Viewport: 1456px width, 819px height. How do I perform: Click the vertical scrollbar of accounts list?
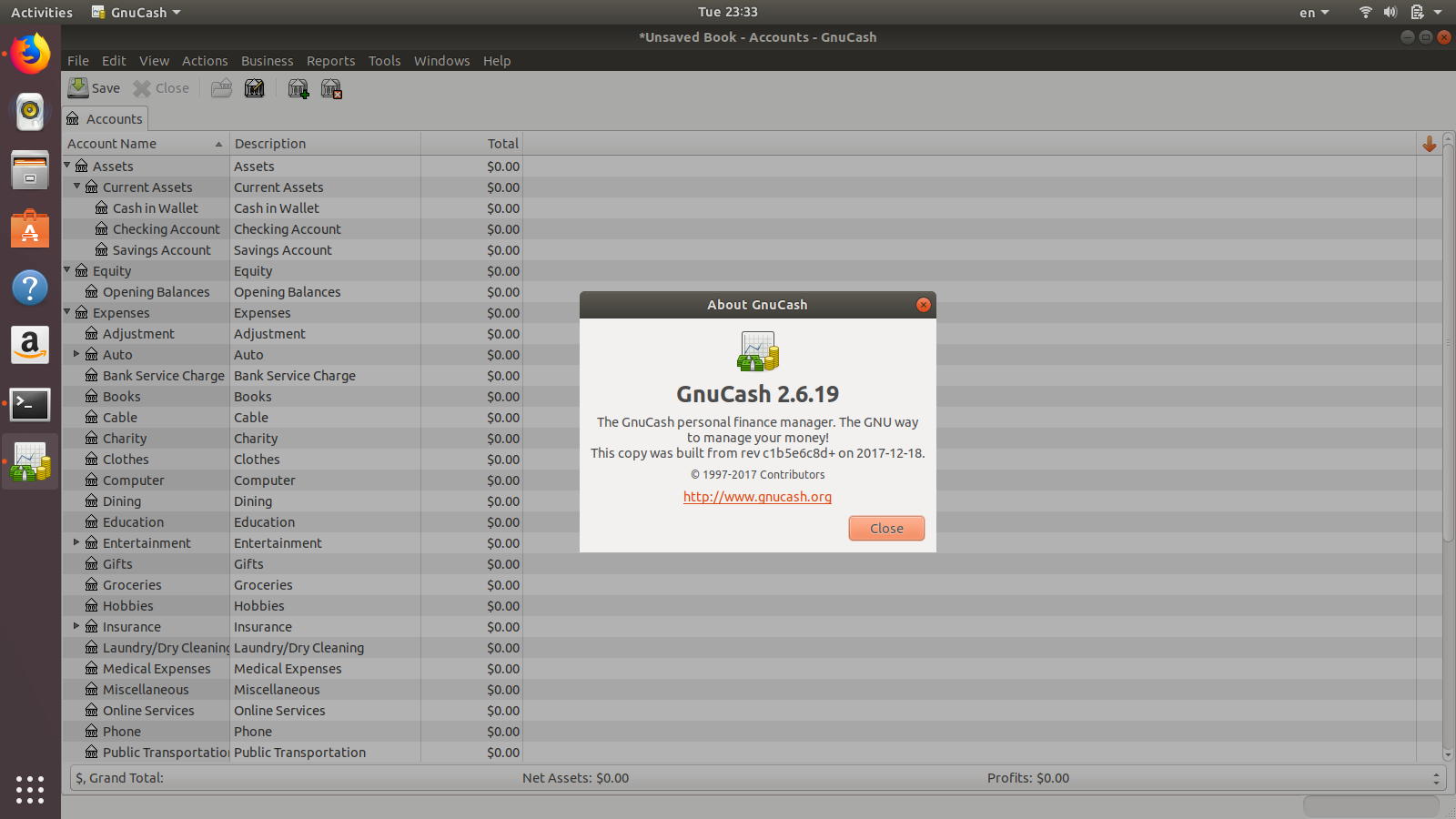(1448, 342)
